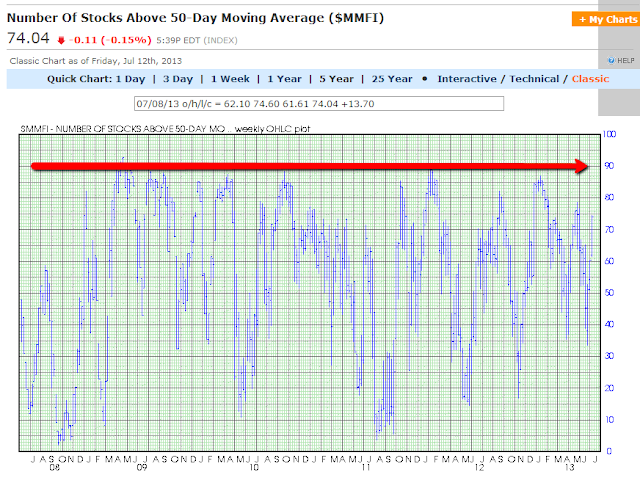
Task: Click the chart title Number Of Stocks heading
Action: click(196, 18)
